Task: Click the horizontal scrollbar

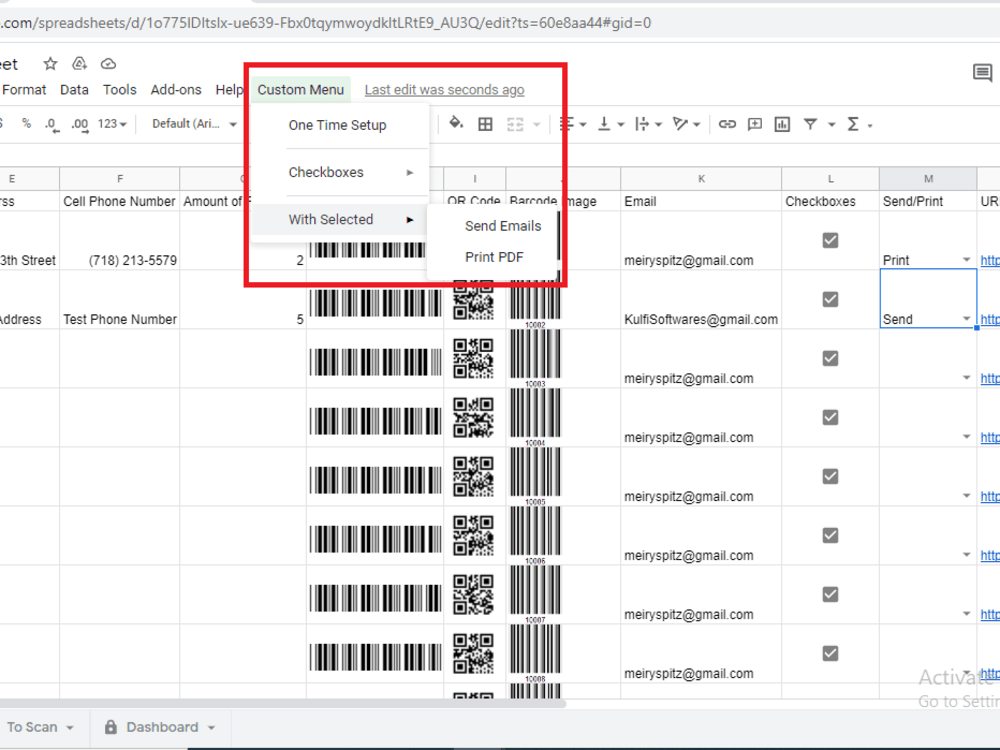Action: (281, 703)
